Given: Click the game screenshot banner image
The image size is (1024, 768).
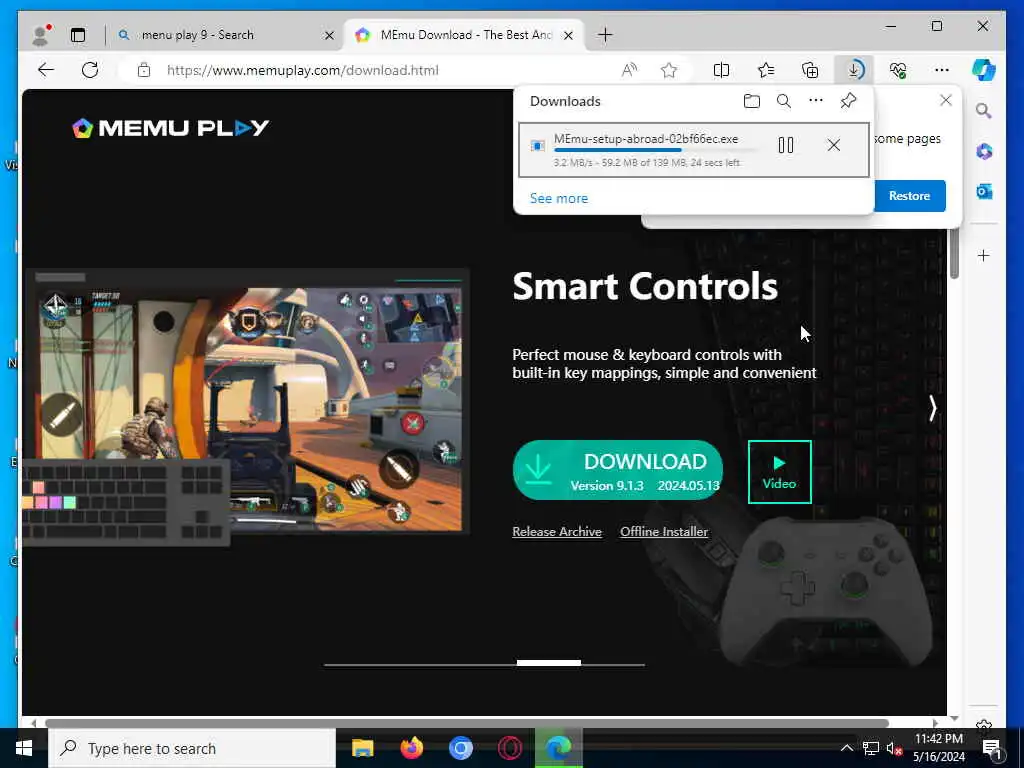Looking at the screenshot, I should pyautogui.click(x=247, y=404).
